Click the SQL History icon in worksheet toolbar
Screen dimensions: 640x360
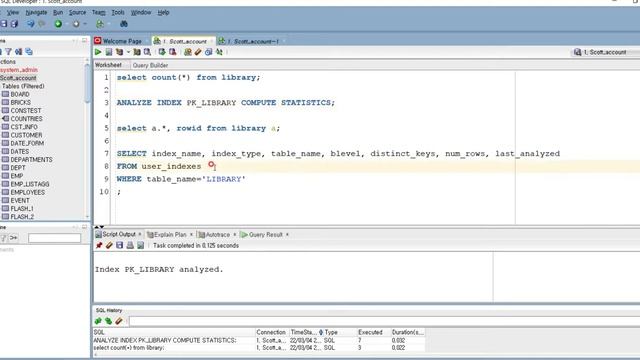pos(209,52)
